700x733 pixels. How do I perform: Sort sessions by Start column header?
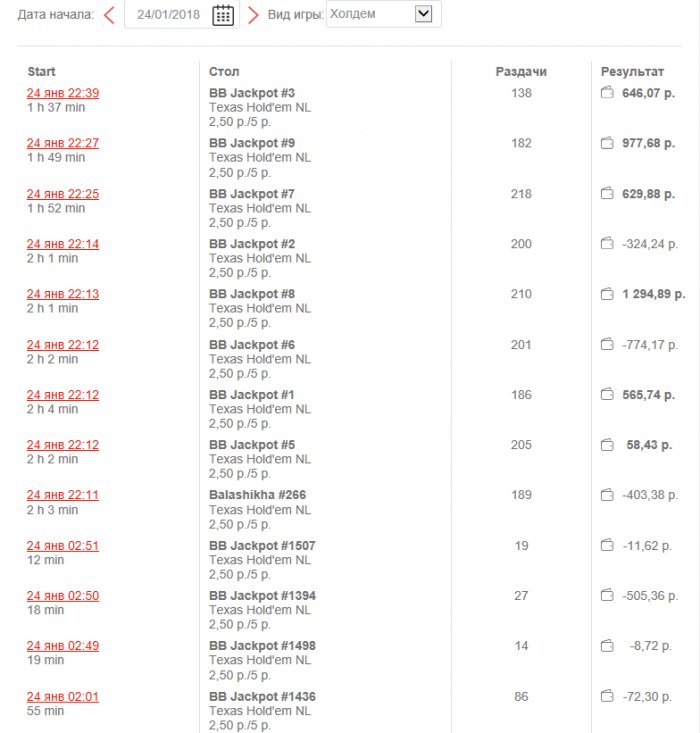41,72
